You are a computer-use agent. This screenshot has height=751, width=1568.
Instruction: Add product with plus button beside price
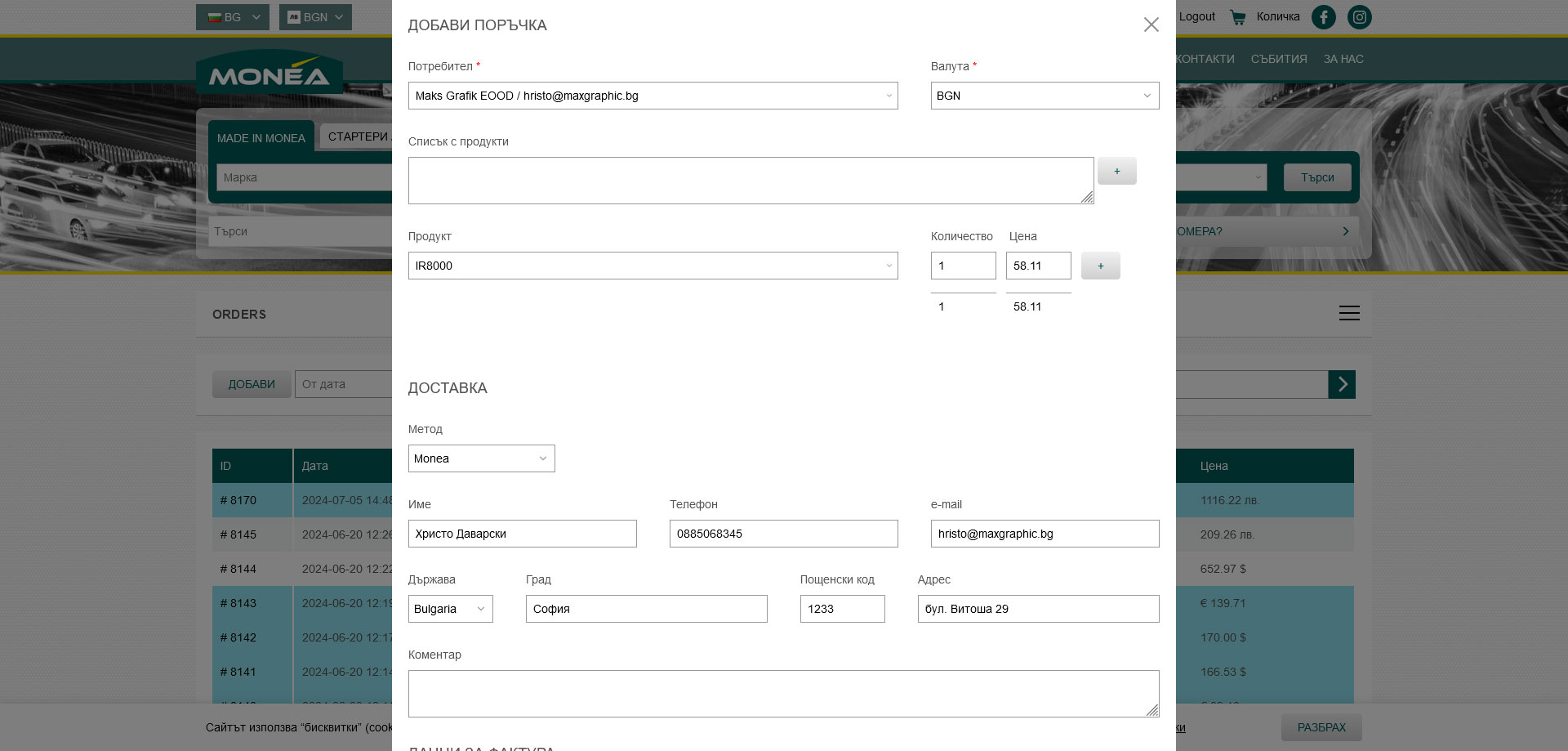coord(1100,266)
